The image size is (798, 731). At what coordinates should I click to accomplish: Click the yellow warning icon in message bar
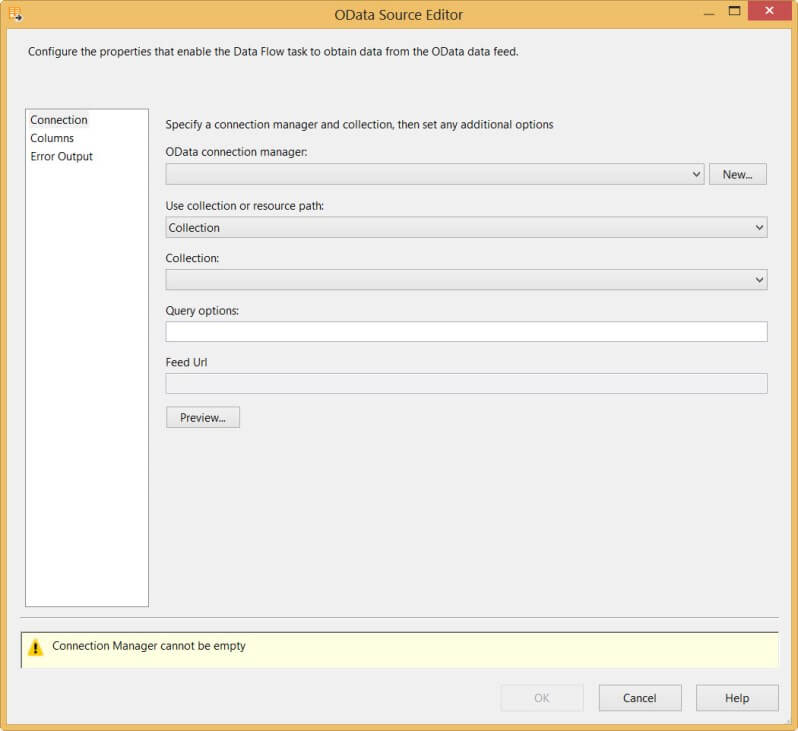click(35, 648)
